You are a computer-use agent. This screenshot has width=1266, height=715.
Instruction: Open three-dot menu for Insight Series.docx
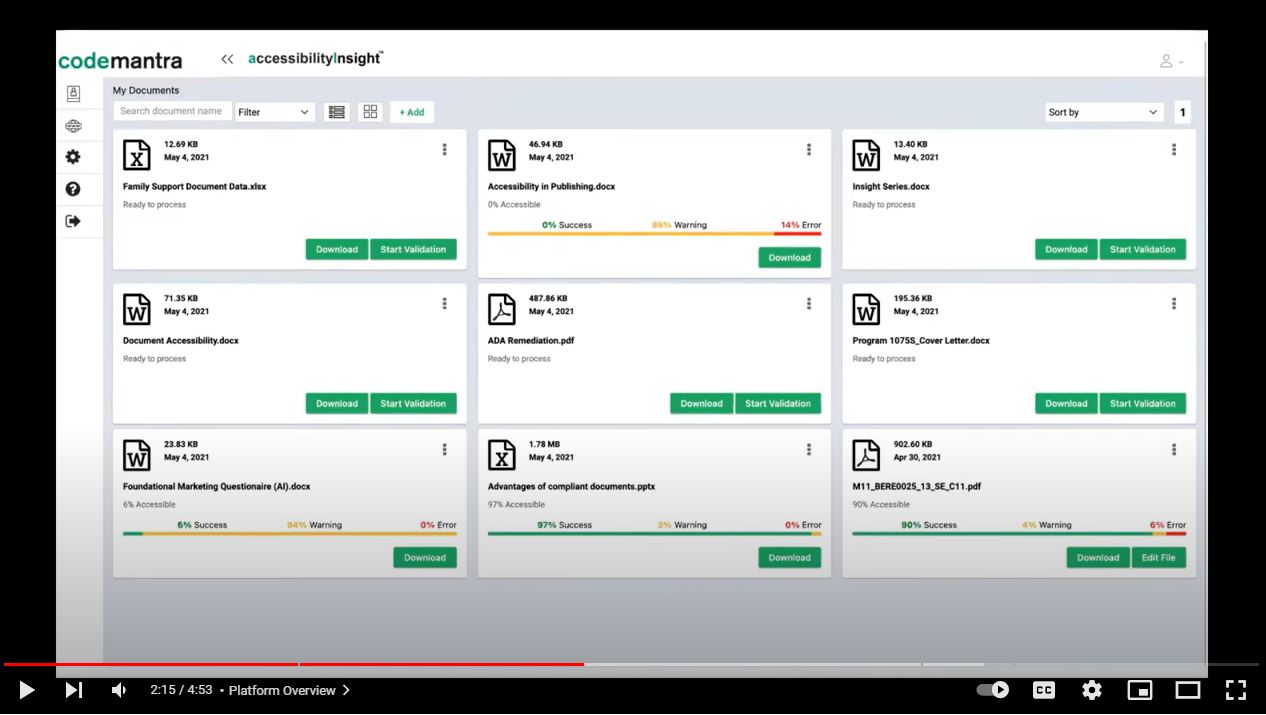point(1174,150)
